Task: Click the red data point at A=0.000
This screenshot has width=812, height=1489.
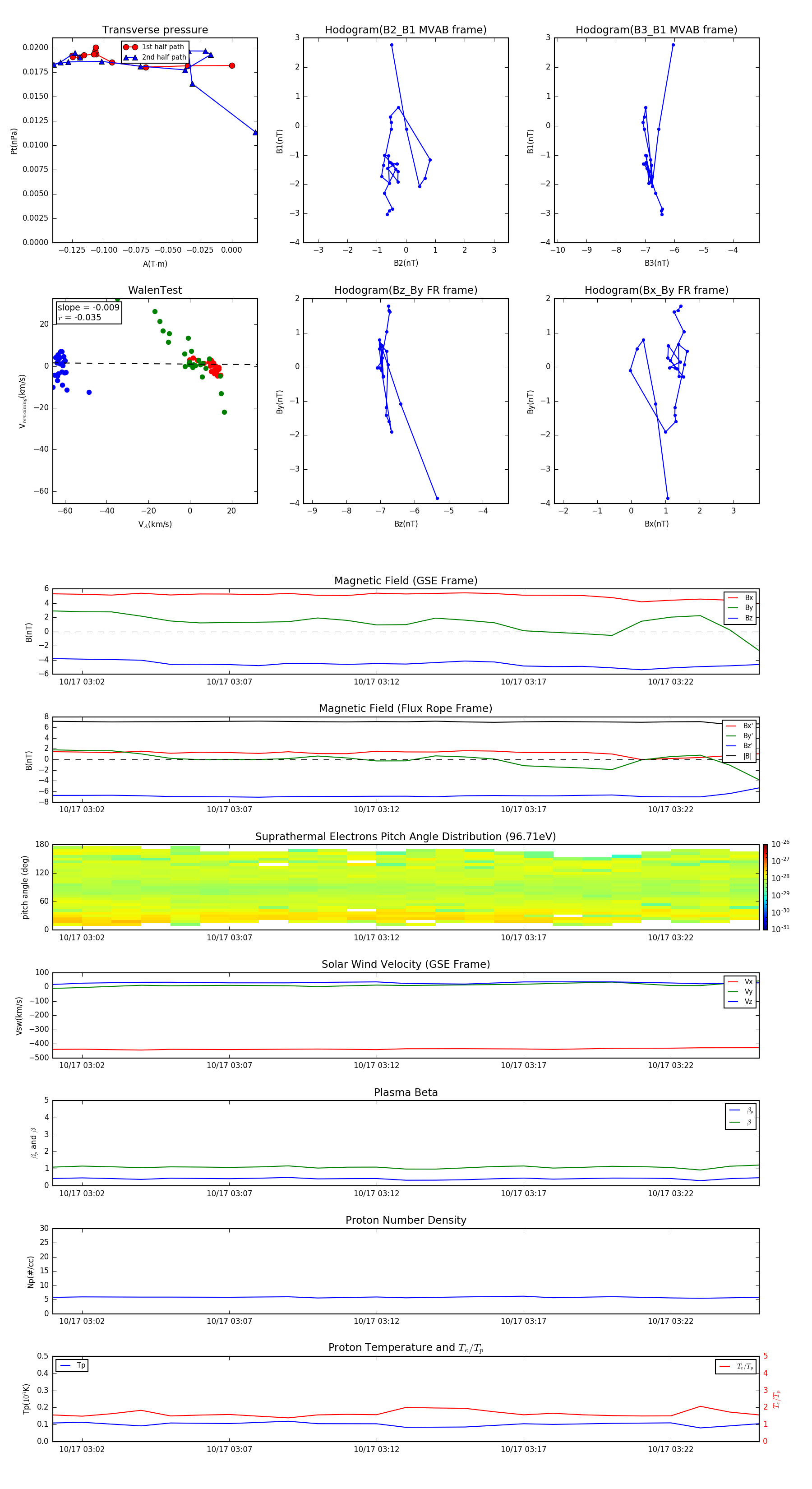Action: click(x=232, y=66)
